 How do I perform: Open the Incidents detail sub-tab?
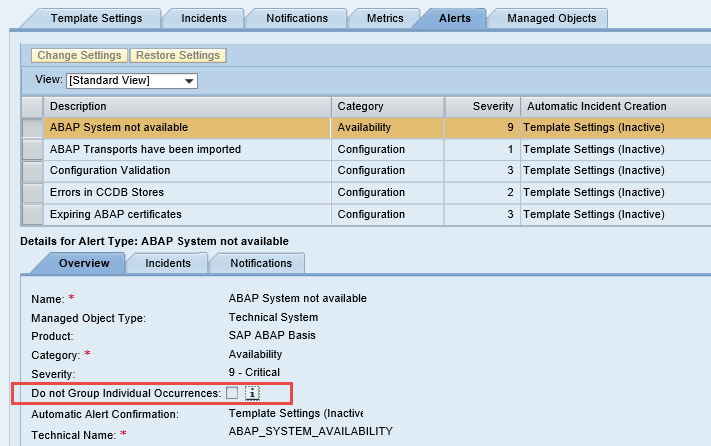tap(168, 263)
